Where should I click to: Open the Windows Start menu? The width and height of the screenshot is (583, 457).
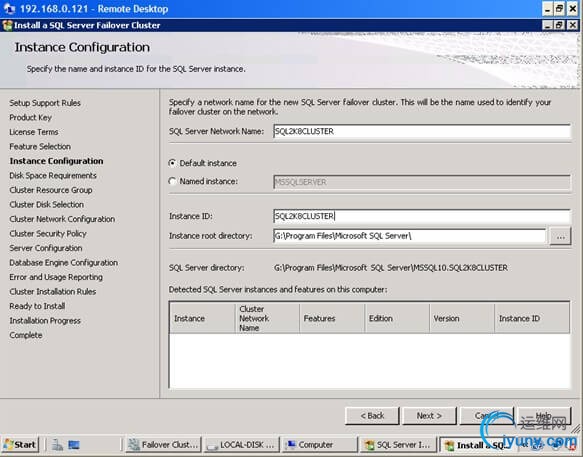[20, 445]
